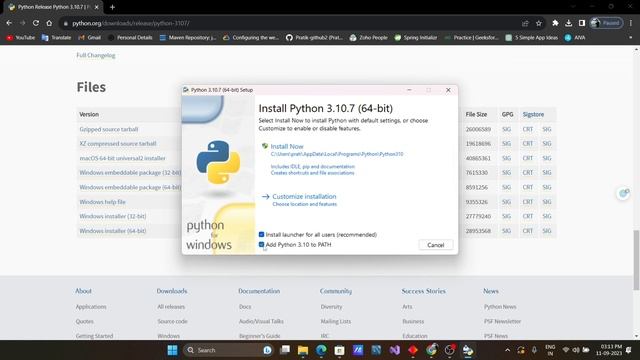Open Chrome downloads icon
The image size is (640, 360).
click(x=569, y=23)
